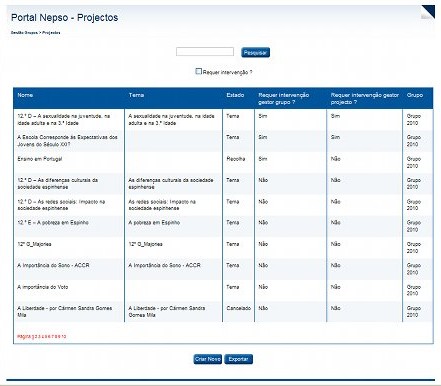
Task: Open '12.º D – As diferenças culturais' project name
Action: point(58,183)
